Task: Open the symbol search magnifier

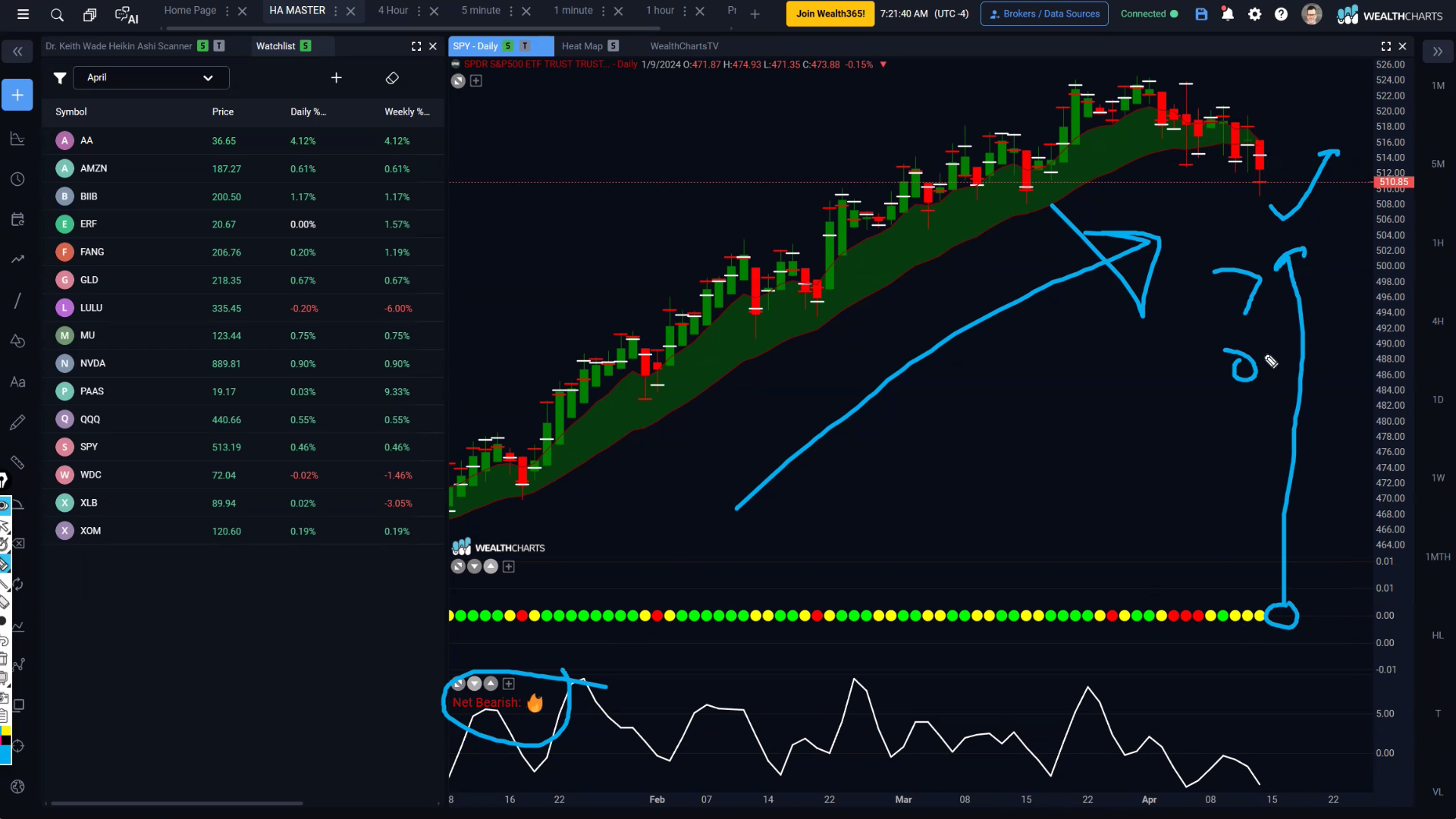Action: (x=57, y=14)
